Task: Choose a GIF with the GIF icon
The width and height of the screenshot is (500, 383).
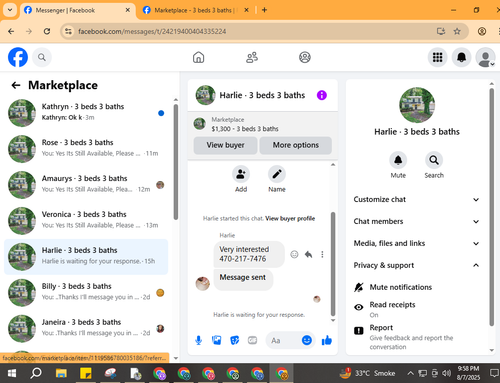Action: (x=252, y=340)
